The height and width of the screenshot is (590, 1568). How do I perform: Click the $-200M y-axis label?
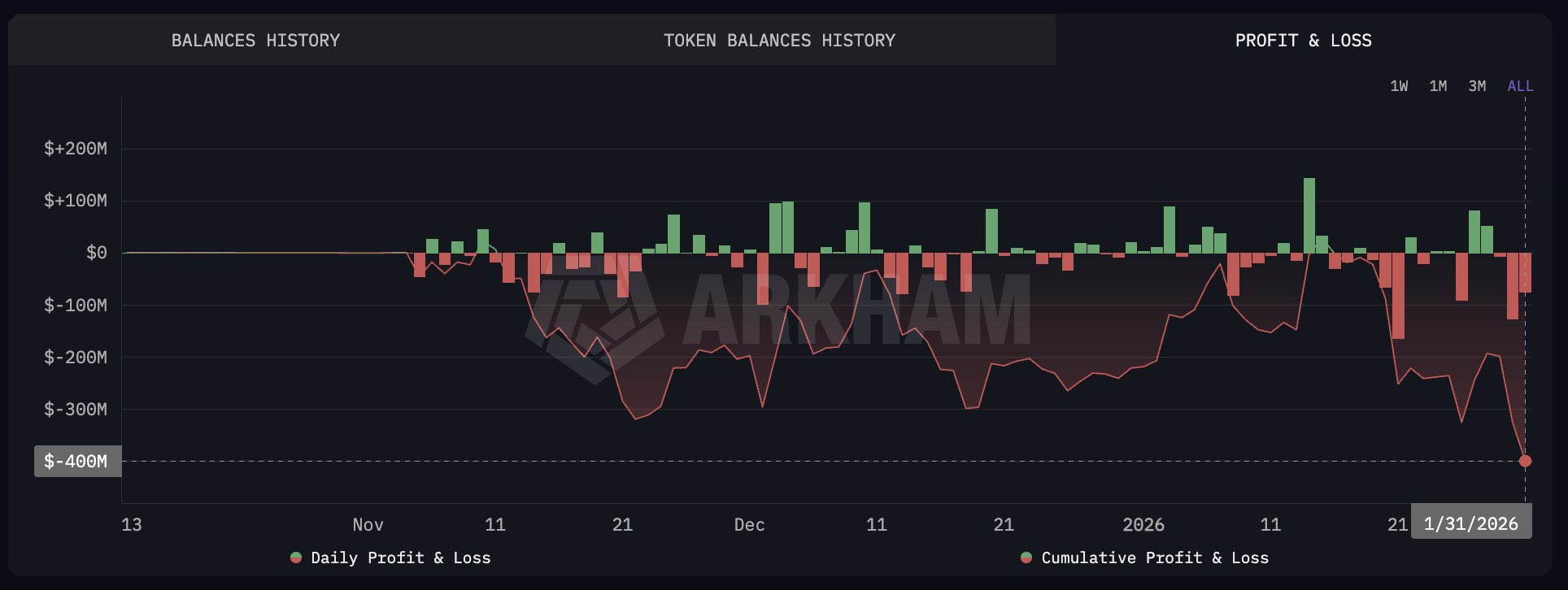[76, 357]
